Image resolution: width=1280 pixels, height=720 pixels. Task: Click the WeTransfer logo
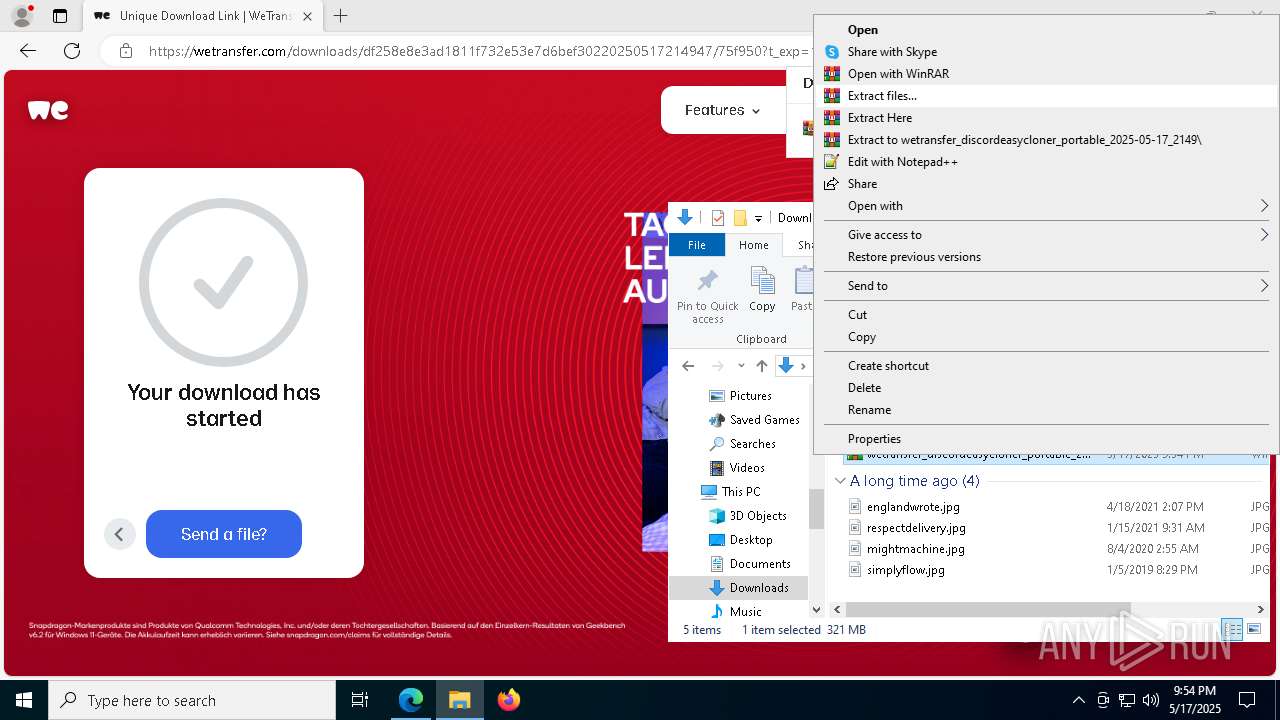point(48,110)
